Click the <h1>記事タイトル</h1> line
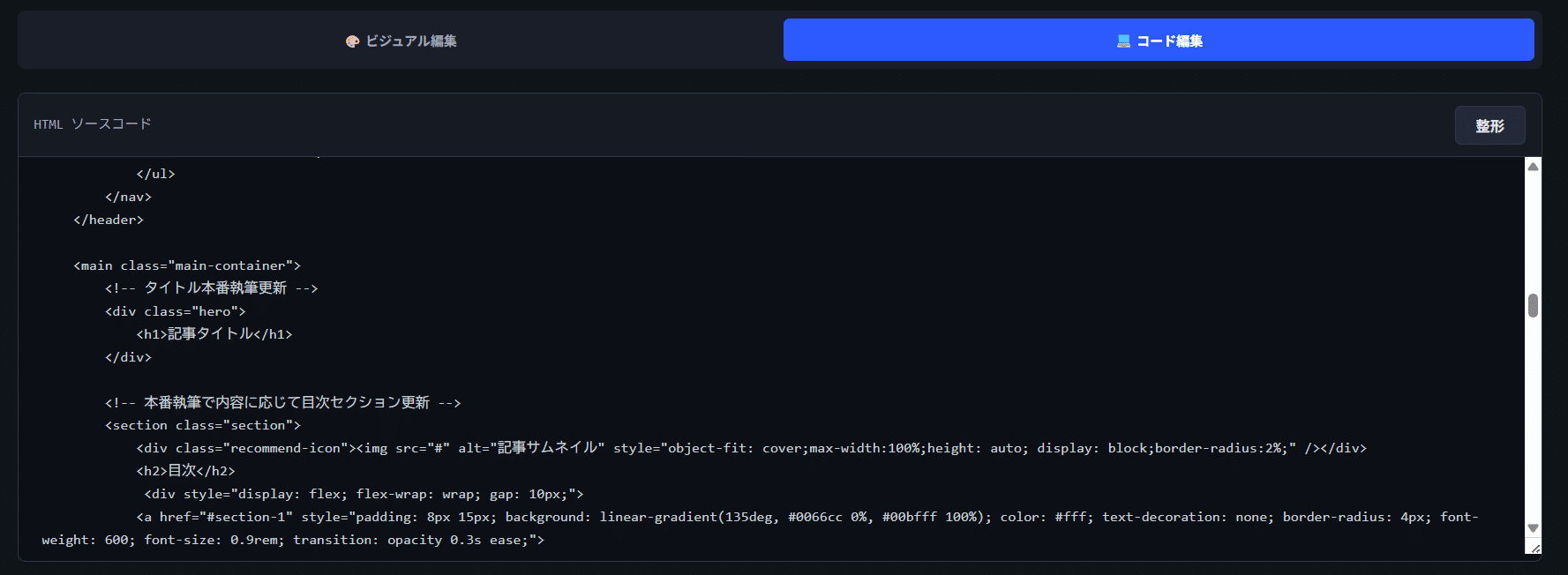The image size is (1568, 575). tap(214, 334)
